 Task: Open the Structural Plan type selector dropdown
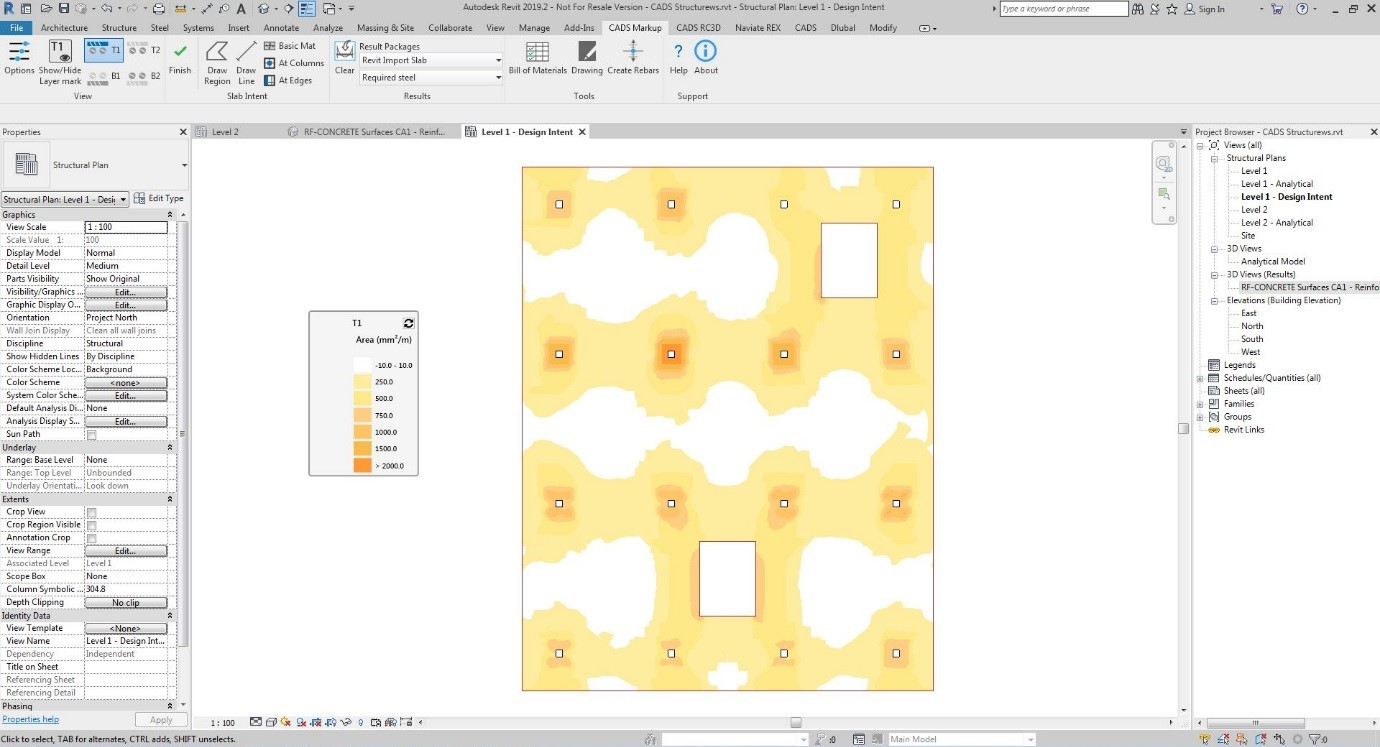click(183, 165)
